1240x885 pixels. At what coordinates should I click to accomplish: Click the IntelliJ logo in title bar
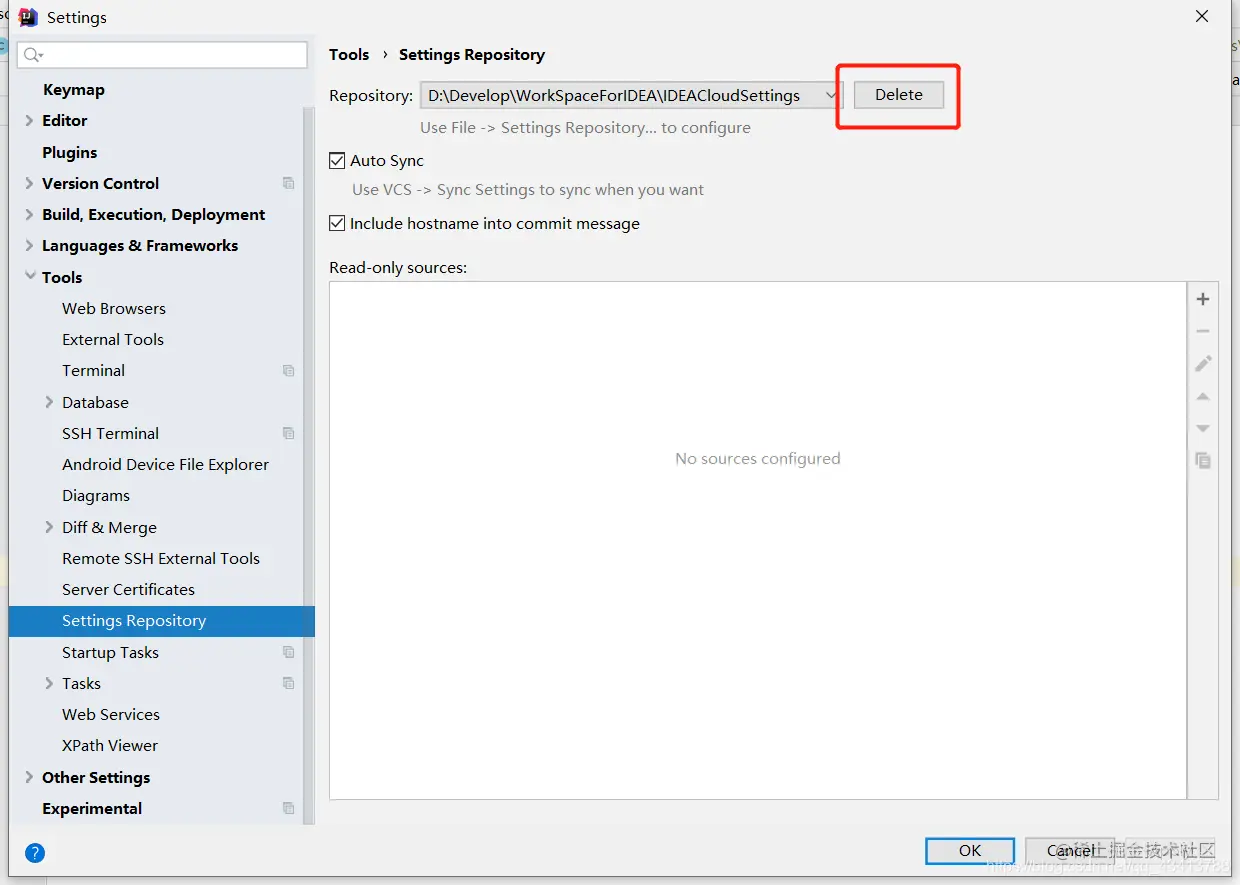[x=28, y=17]
